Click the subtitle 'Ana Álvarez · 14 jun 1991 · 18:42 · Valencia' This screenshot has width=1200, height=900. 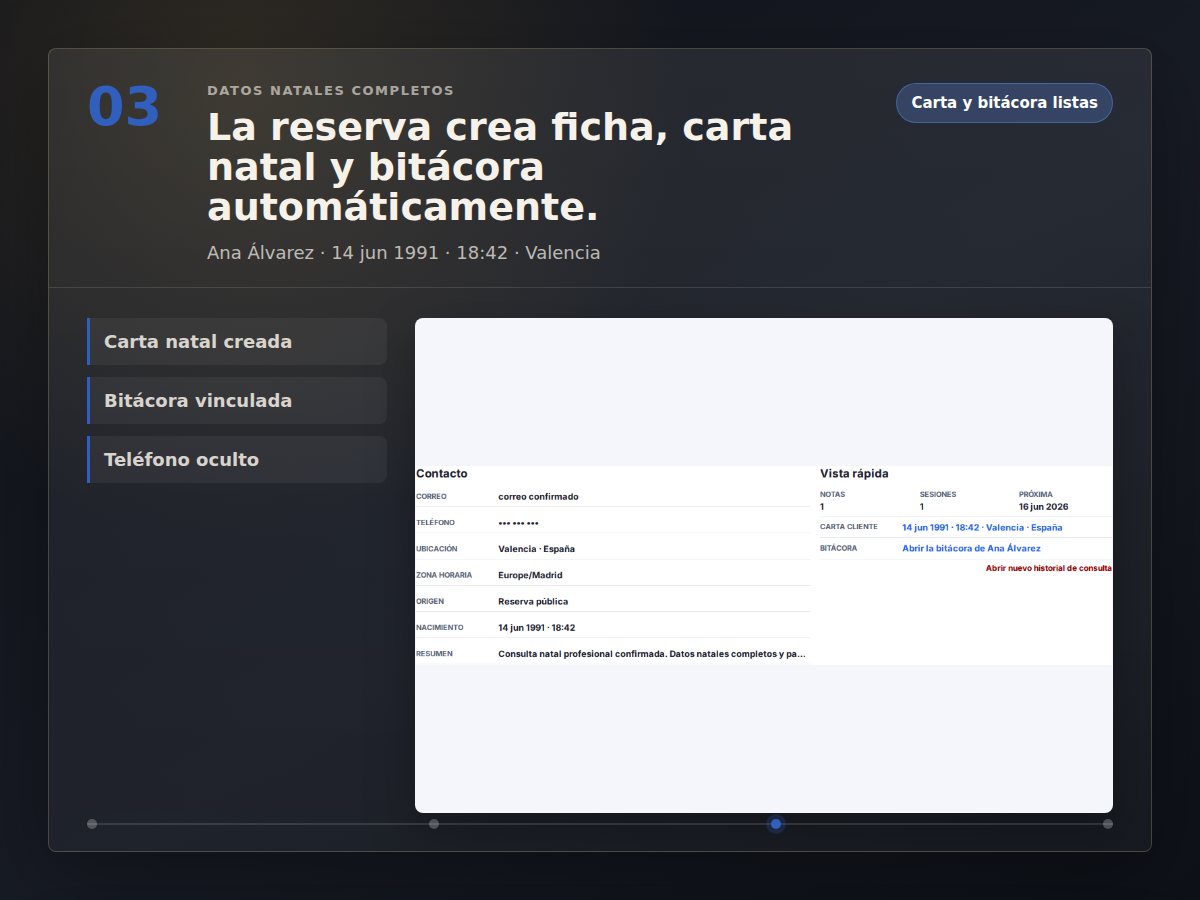click(x=404, y=253)
